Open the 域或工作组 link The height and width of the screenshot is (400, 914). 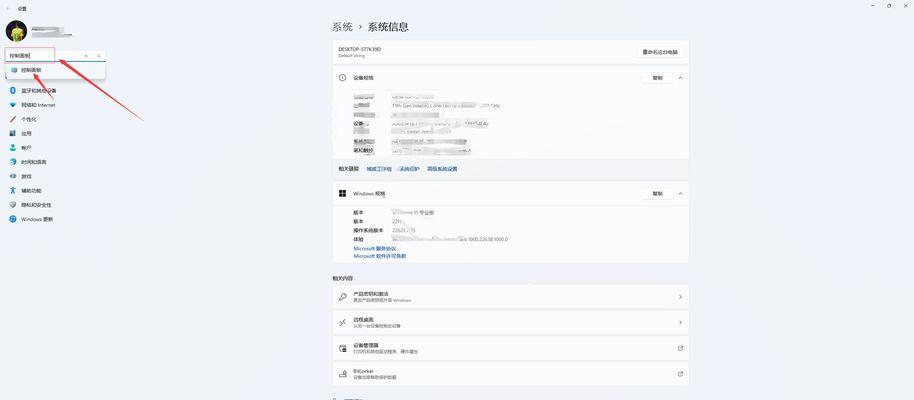point(378,169)
